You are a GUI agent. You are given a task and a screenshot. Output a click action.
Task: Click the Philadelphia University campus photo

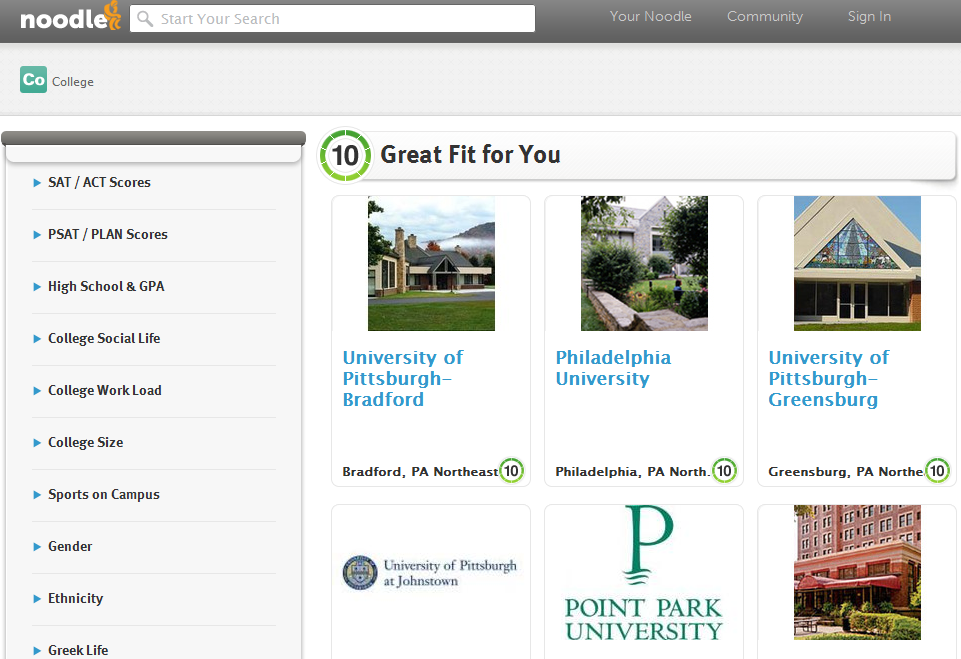644,264
